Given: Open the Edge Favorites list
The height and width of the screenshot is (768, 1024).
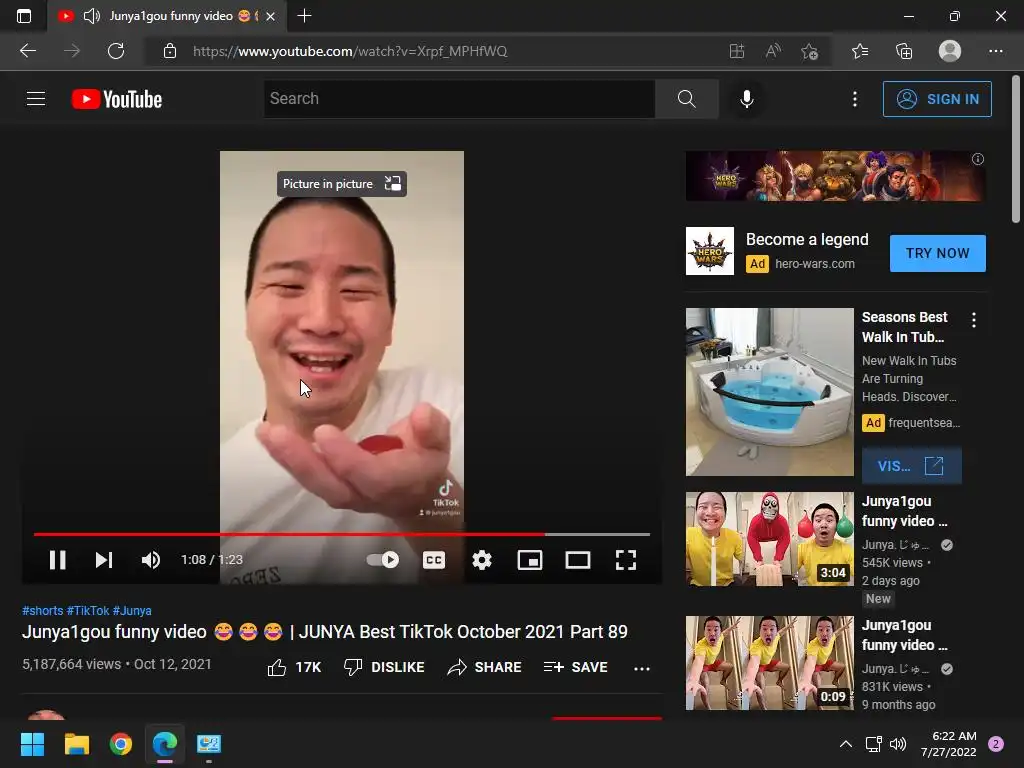Looking at the screenshot, I should 860,51.
